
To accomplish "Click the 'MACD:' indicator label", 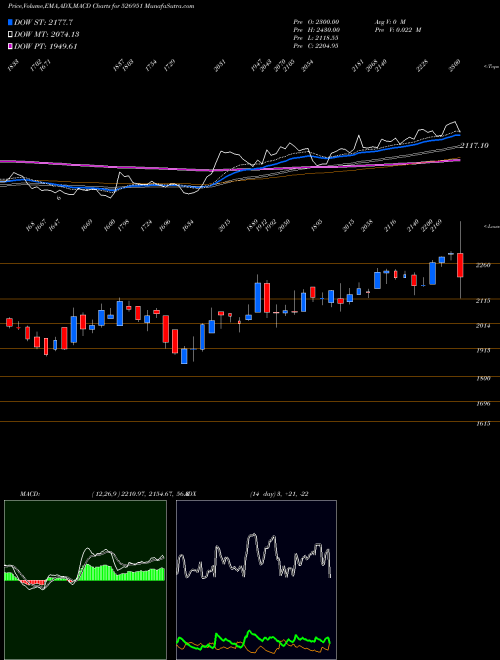I will (x=30, y=494).
